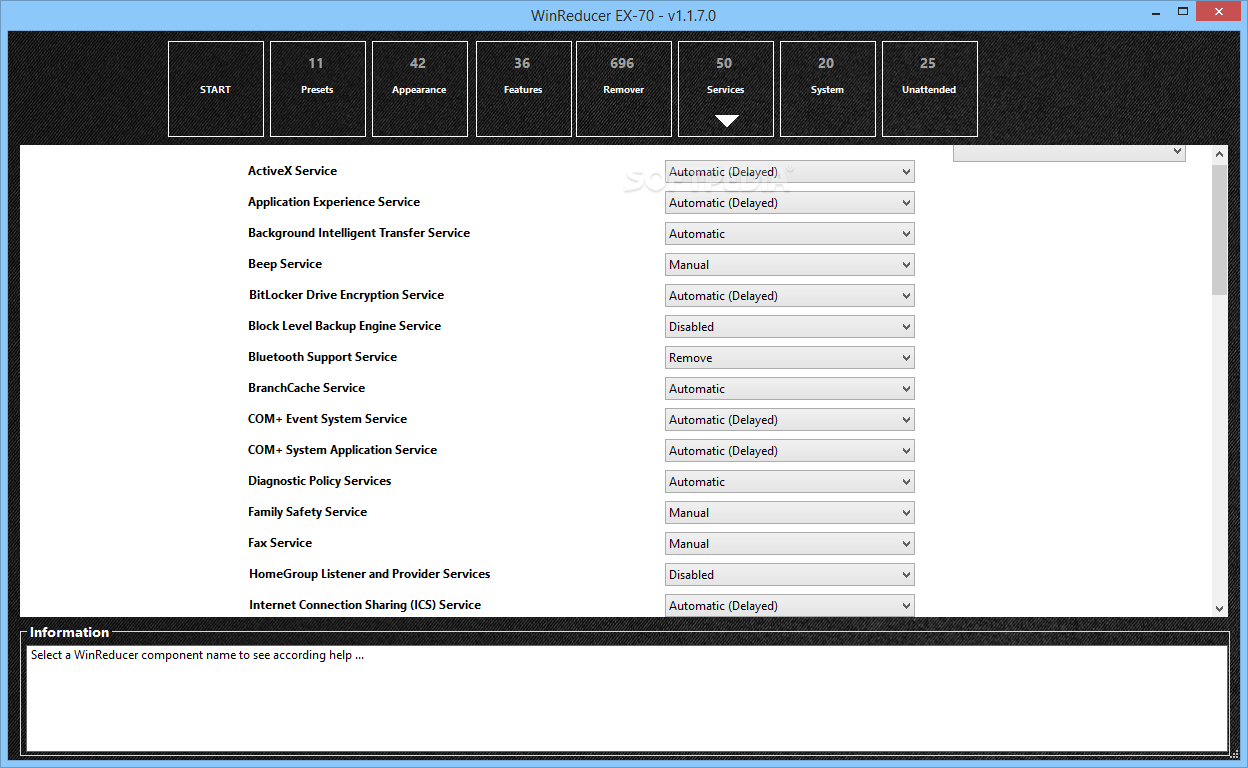Expand HomeGroup Listener and Provider dropdown
This screenshot has height=768, width=1248.
tap(790, 575)
